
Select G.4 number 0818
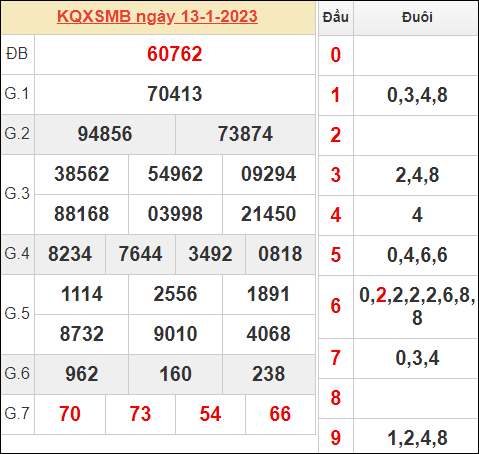280,254
